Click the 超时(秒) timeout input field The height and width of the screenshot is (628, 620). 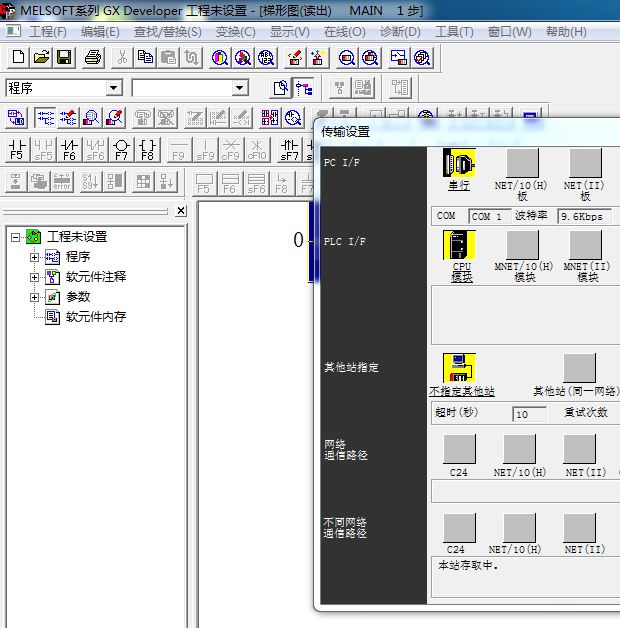[x=529, y=414]
